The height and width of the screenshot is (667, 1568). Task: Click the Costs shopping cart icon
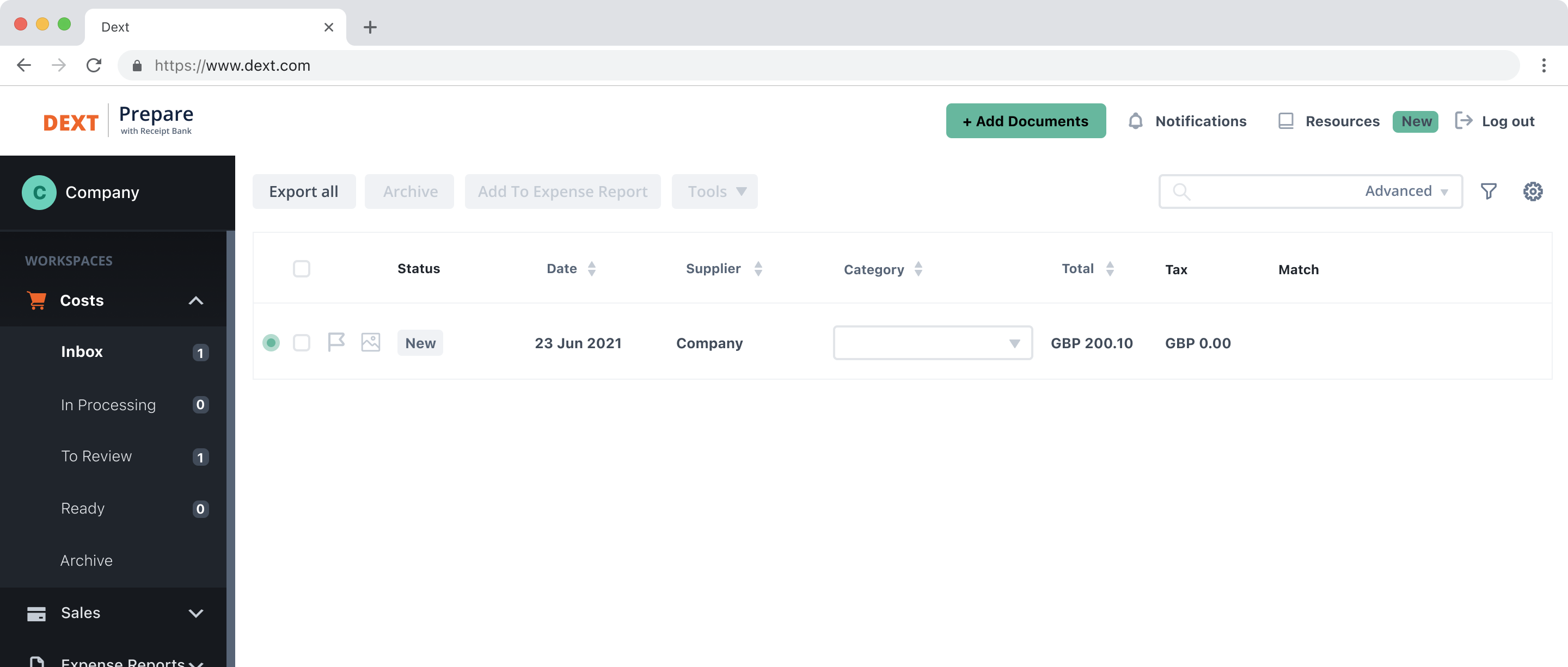36,300
